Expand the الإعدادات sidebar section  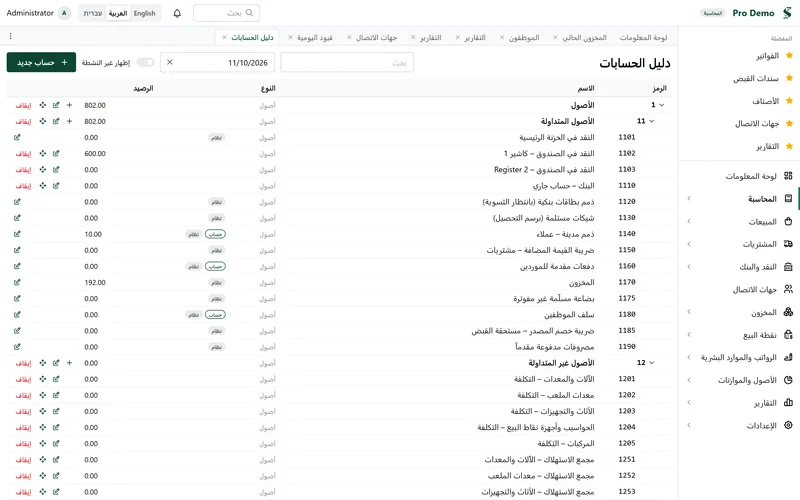[x=689, y=425]
